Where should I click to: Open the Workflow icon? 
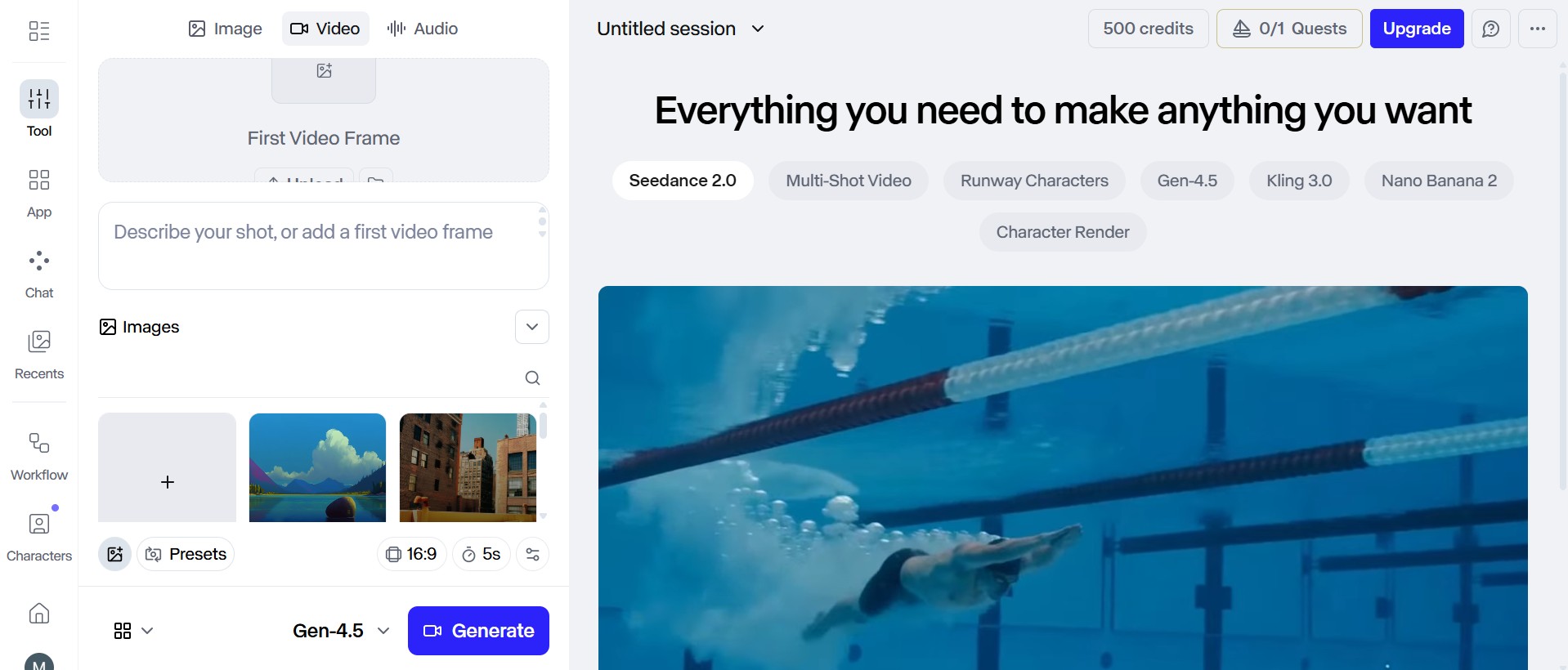(39, 443)
